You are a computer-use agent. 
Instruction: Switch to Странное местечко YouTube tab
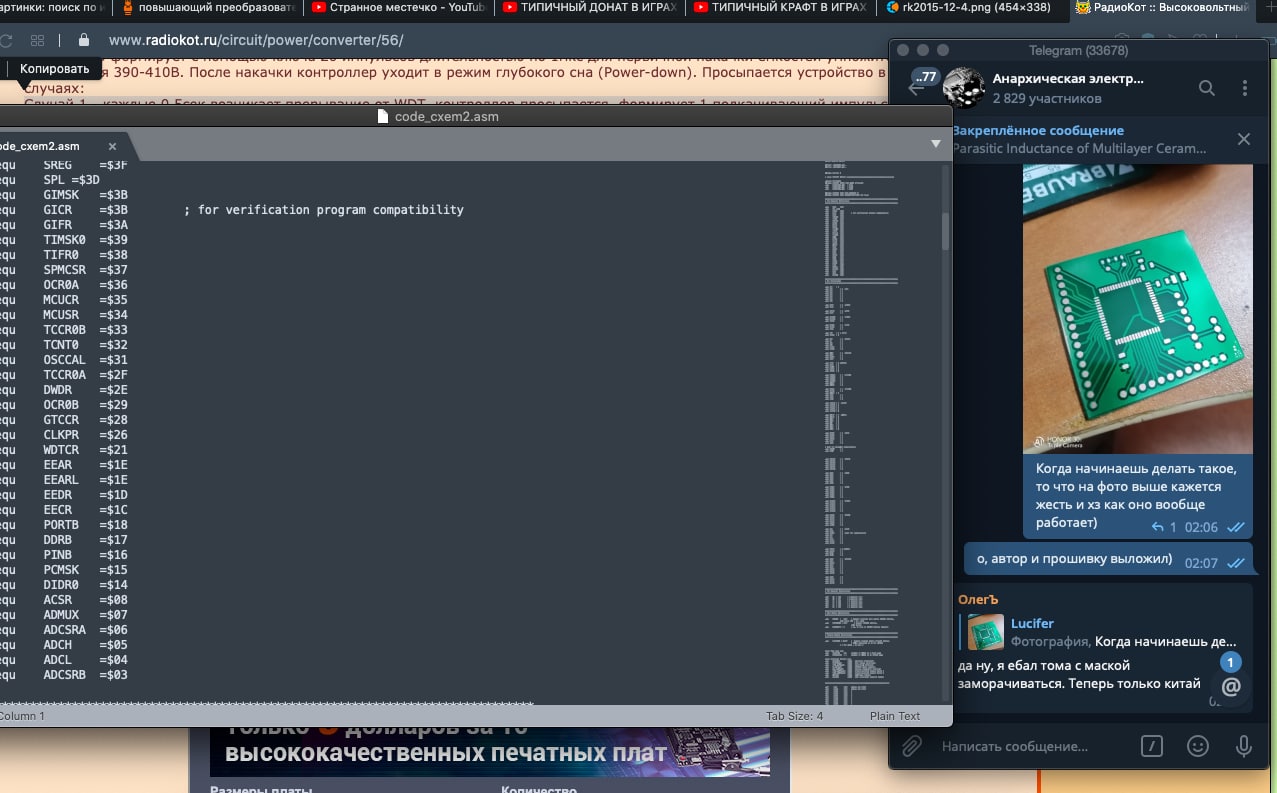(x=398, y=7)
